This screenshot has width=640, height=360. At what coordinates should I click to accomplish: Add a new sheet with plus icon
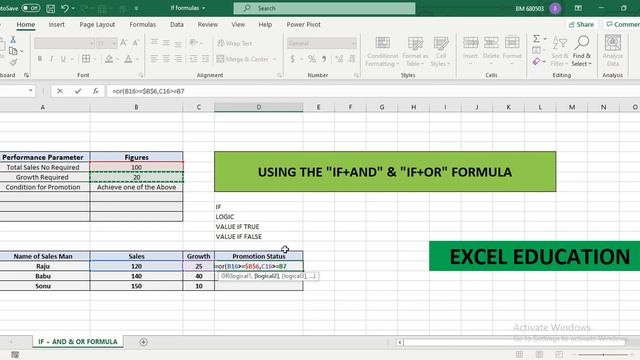[x=143, y=342]
